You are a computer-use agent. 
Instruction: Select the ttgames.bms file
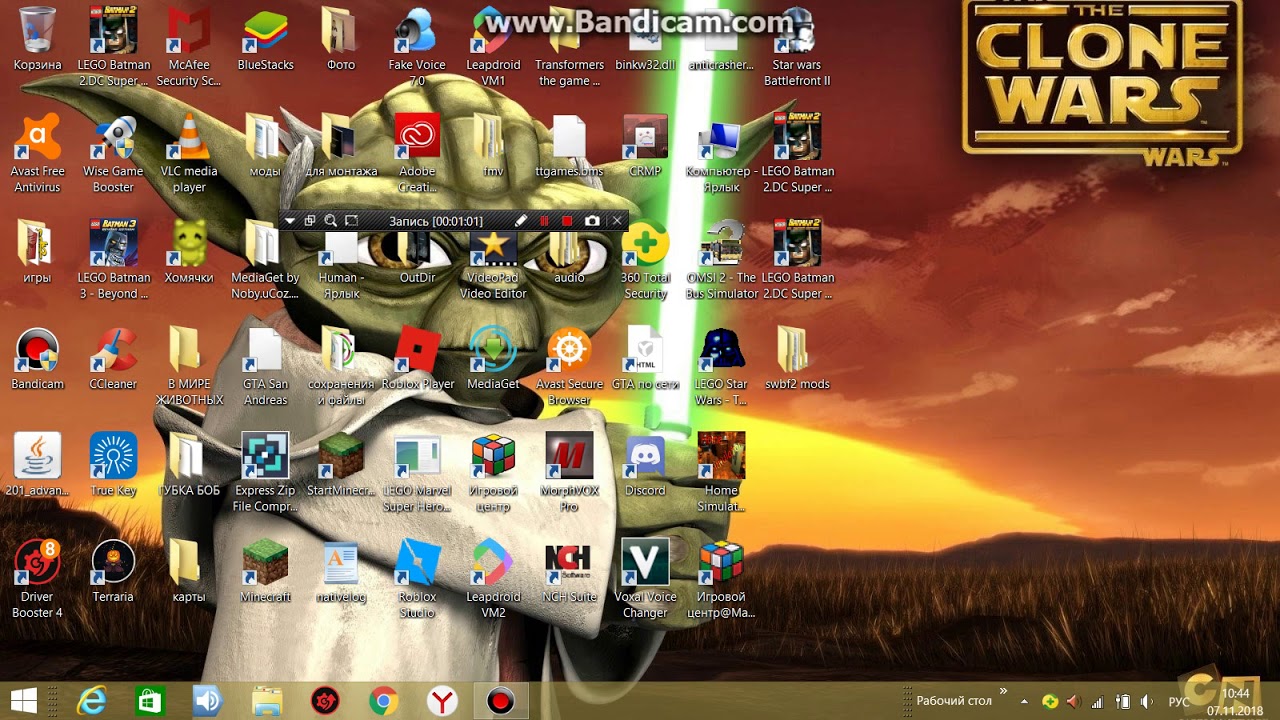click(x=569, y=147)
